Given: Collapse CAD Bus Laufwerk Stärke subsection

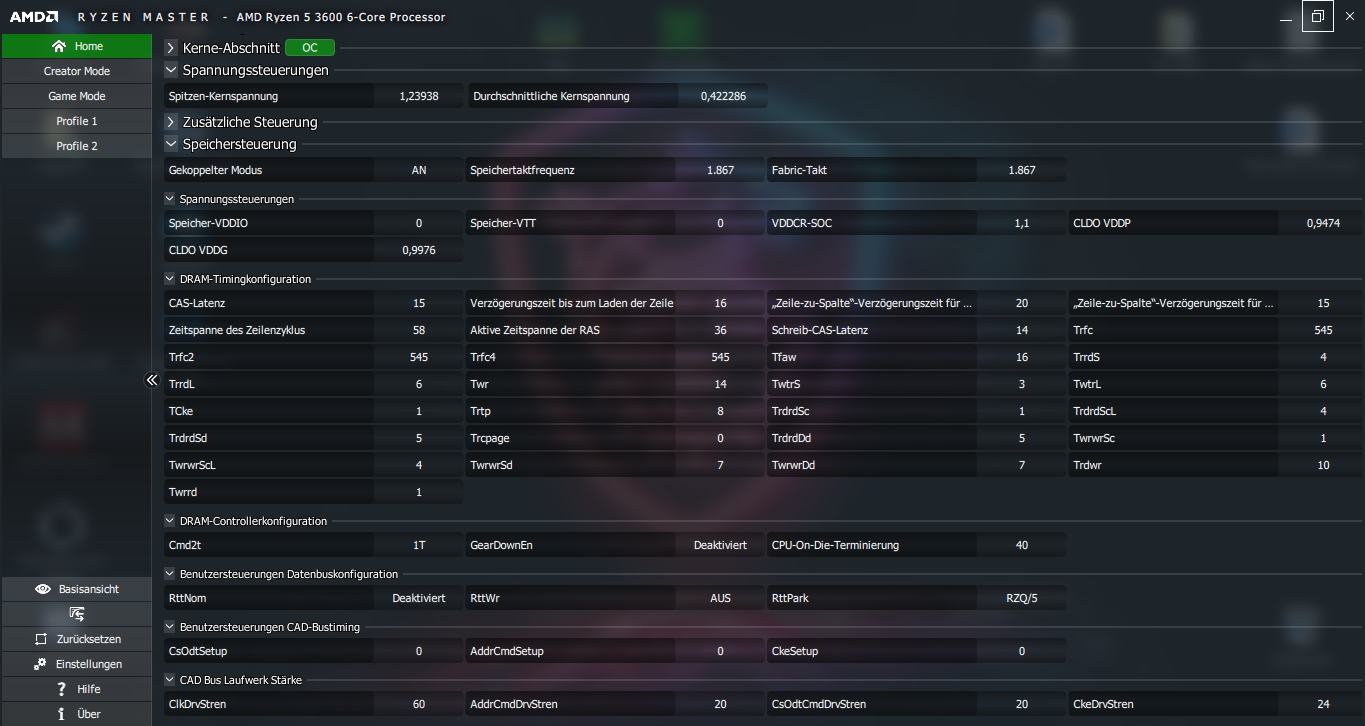Looking at the screenshot, I should 170,680.
